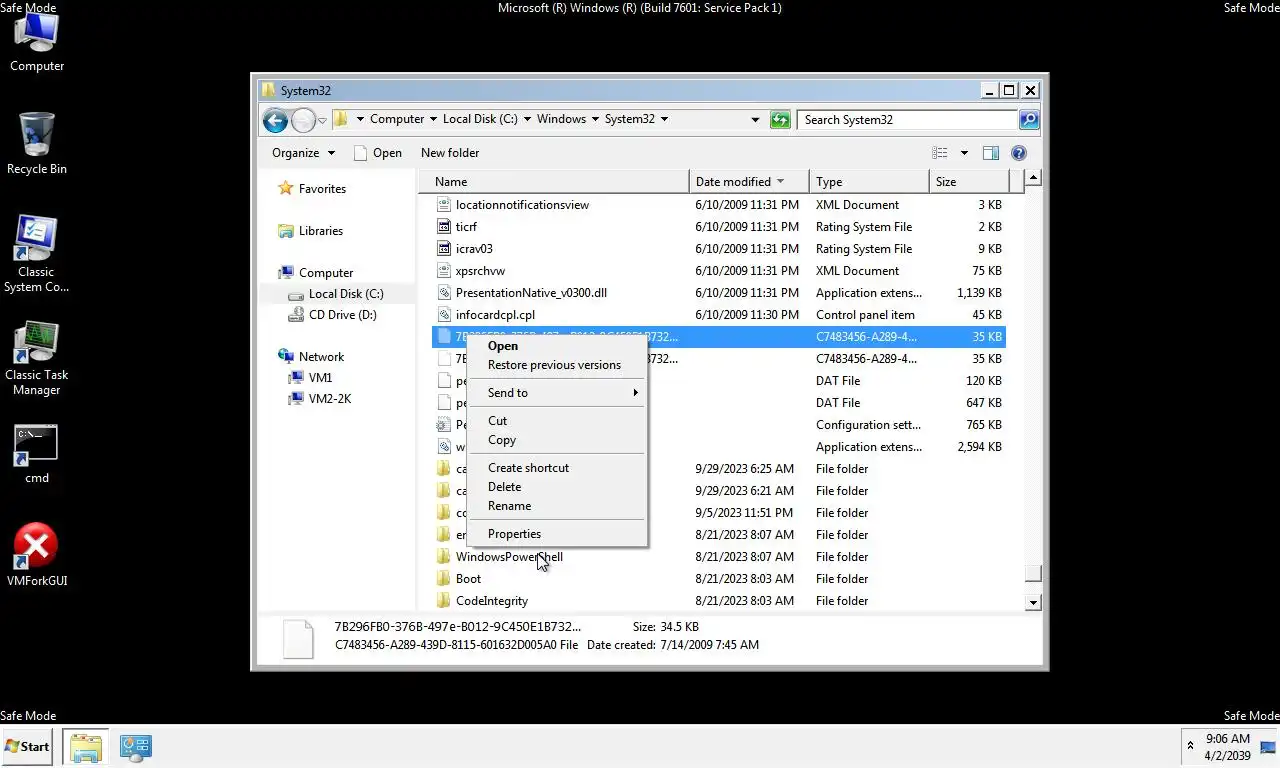Open the Recycle Bin desktop icon
The image size is (1280, 768).
37,144
